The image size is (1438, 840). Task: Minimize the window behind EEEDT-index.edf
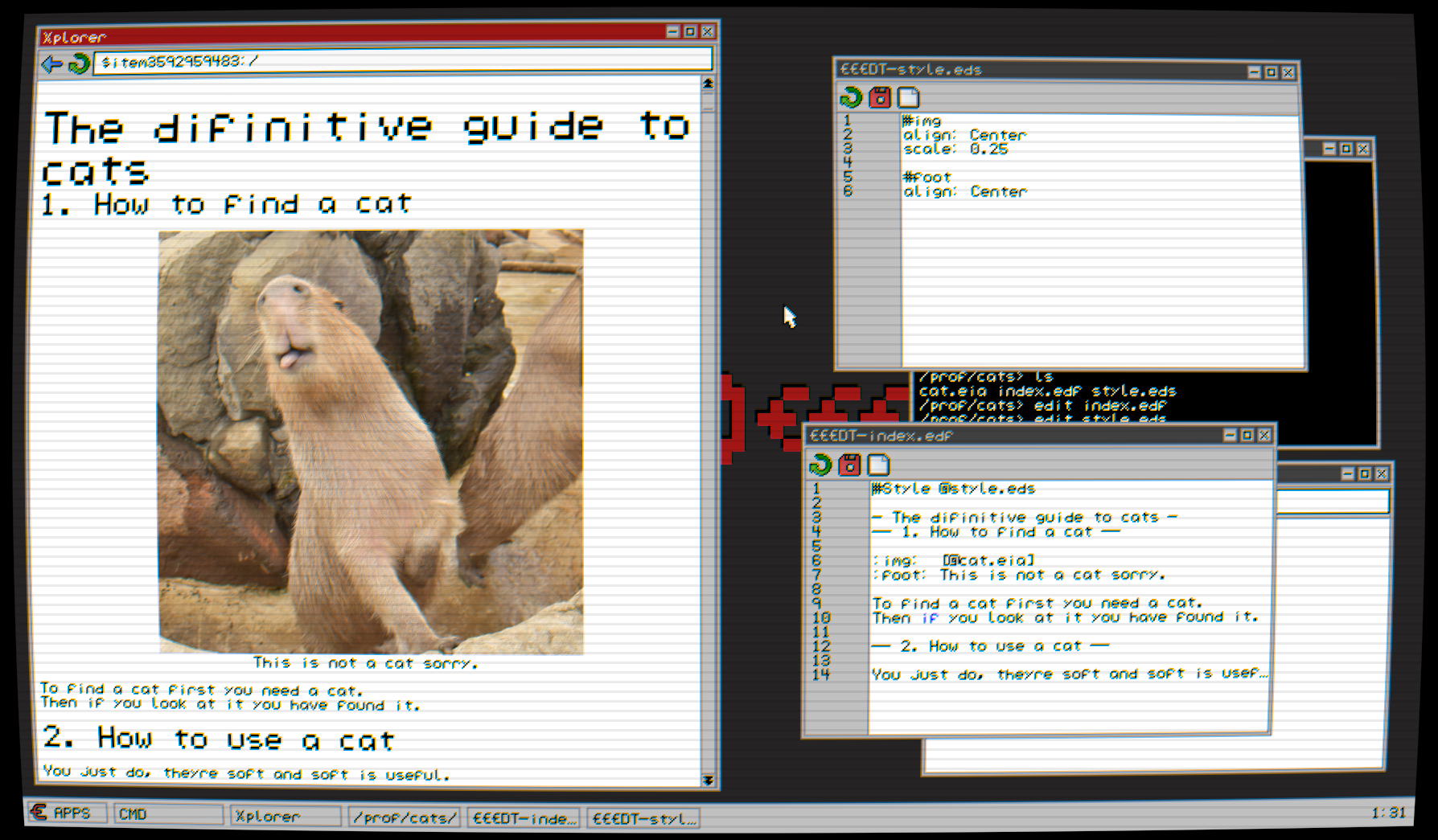(1348, 474)
